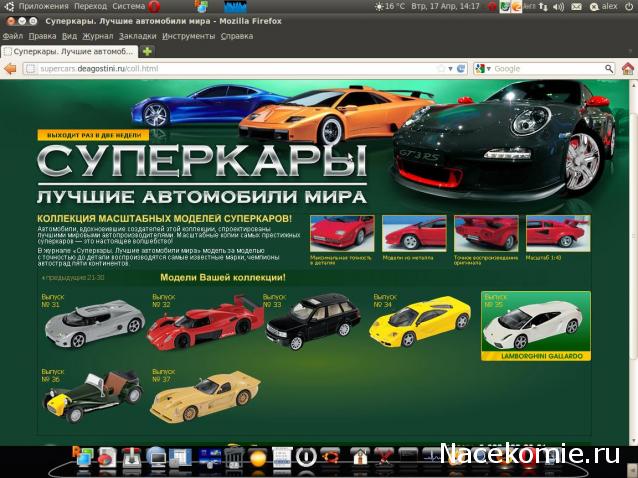638x478 pixels.
Task: View the Максимальная точность thumbnail
Action: pyautogui.click(x=342, y=234)
